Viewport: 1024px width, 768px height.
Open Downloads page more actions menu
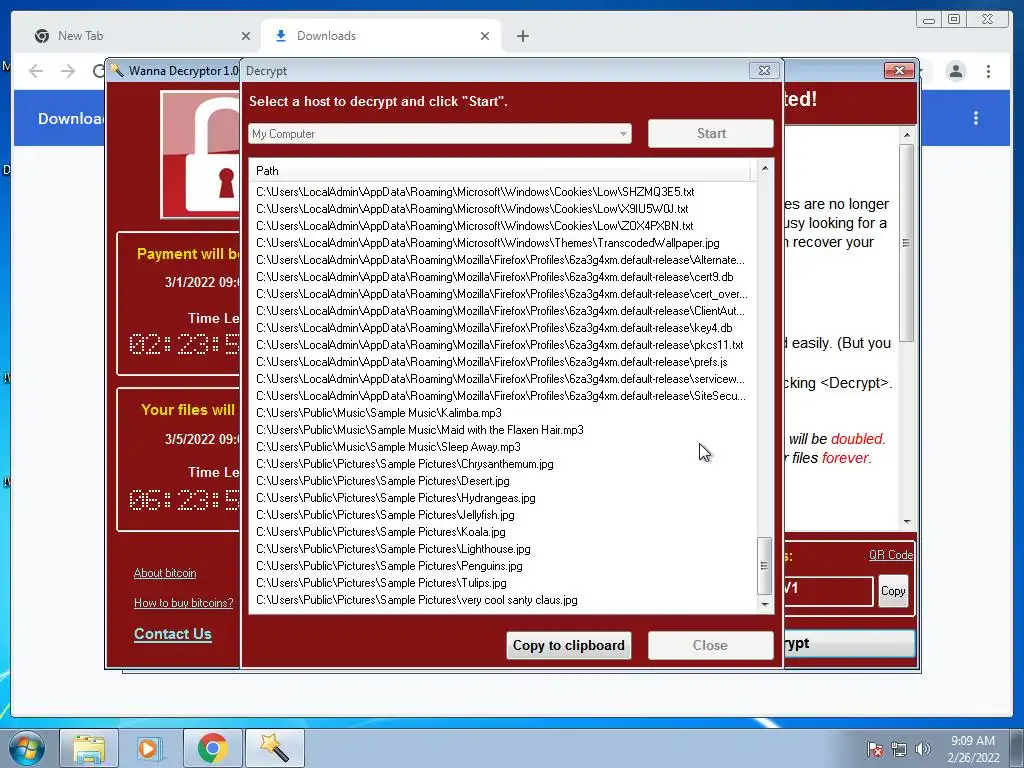point(976,118)
